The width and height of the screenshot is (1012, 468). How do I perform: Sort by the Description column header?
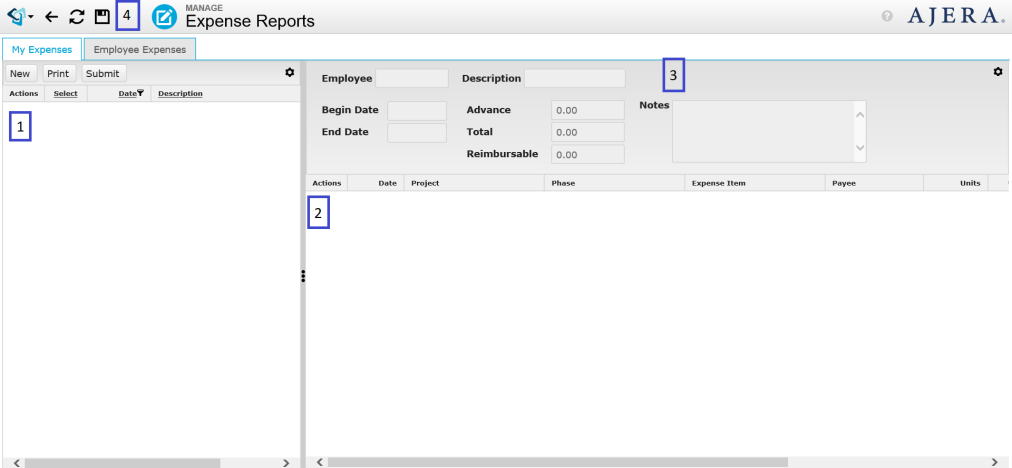pyautogui.click(x=180, y=94)
